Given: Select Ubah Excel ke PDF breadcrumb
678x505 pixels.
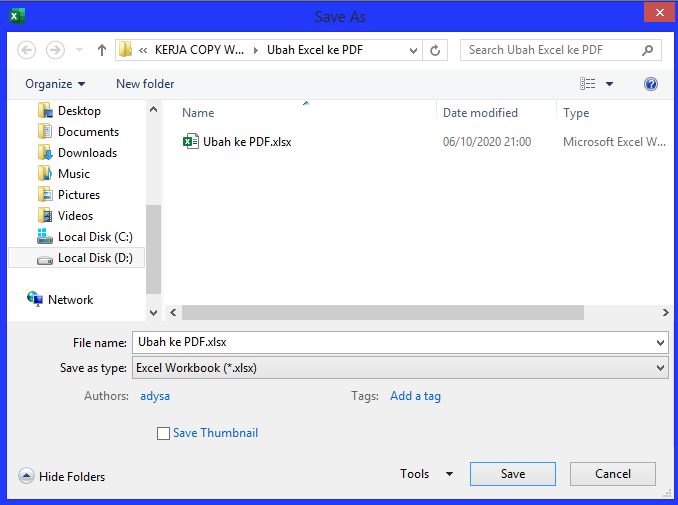Looking at the screenshot, I should point(315,50).
